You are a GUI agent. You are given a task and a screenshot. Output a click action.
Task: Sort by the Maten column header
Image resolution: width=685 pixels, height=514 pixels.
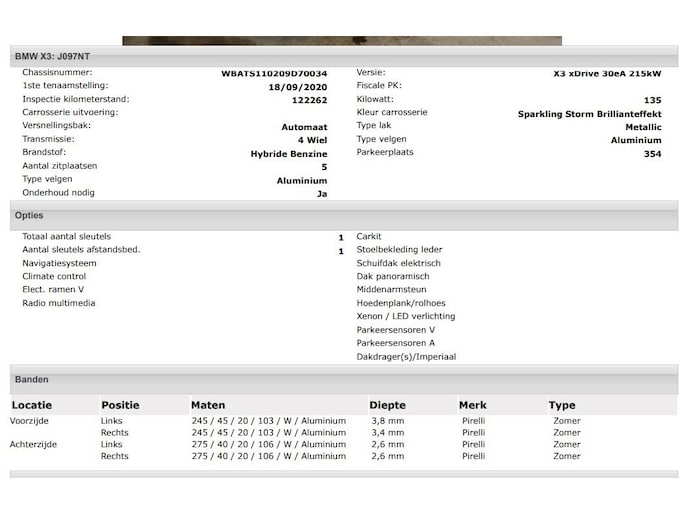(x=207, y=406)
